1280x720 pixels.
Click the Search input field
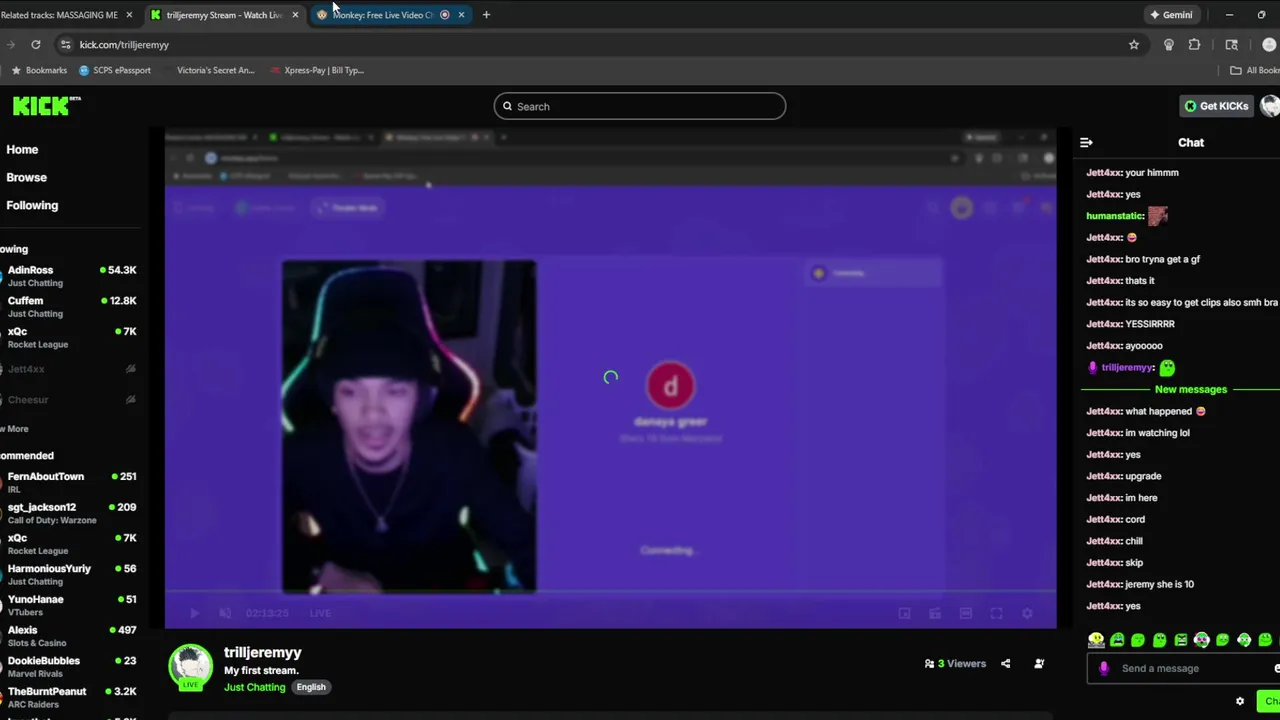click(640, 106)
